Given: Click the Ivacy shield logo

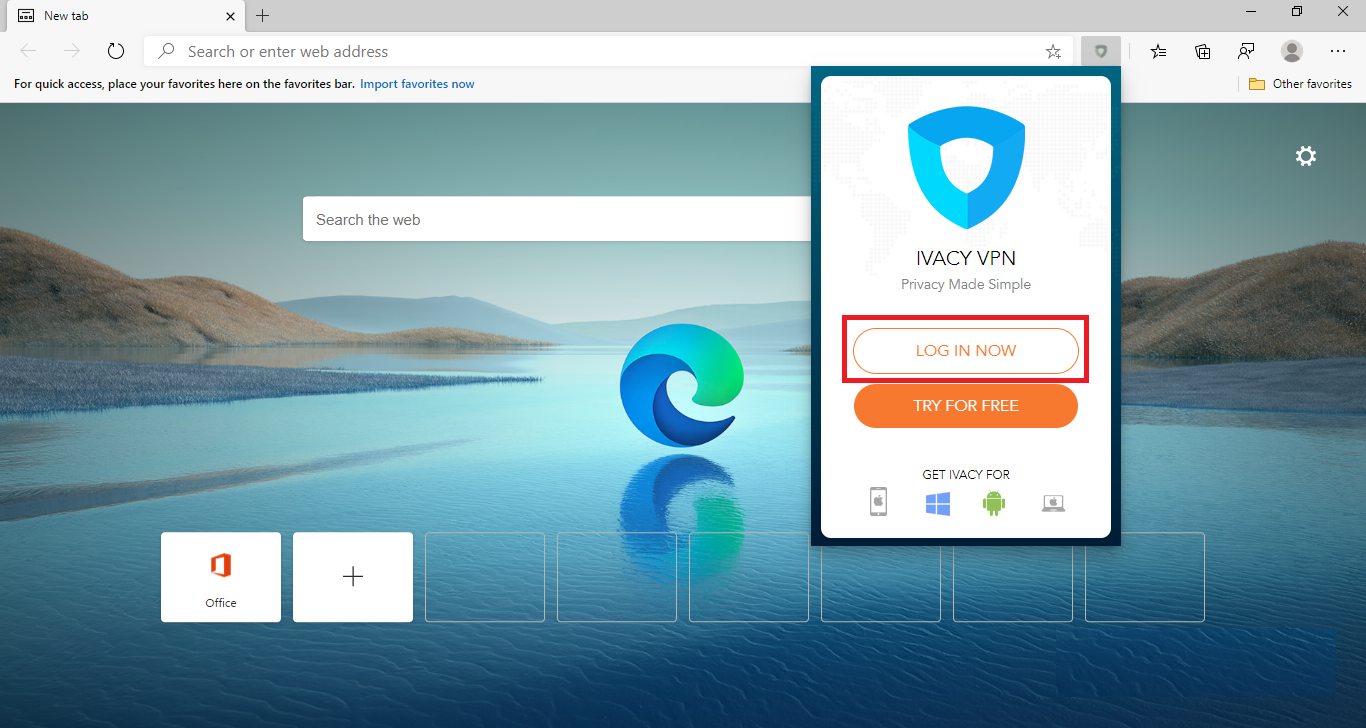Looking at the screenshot, I should point(966,169).
